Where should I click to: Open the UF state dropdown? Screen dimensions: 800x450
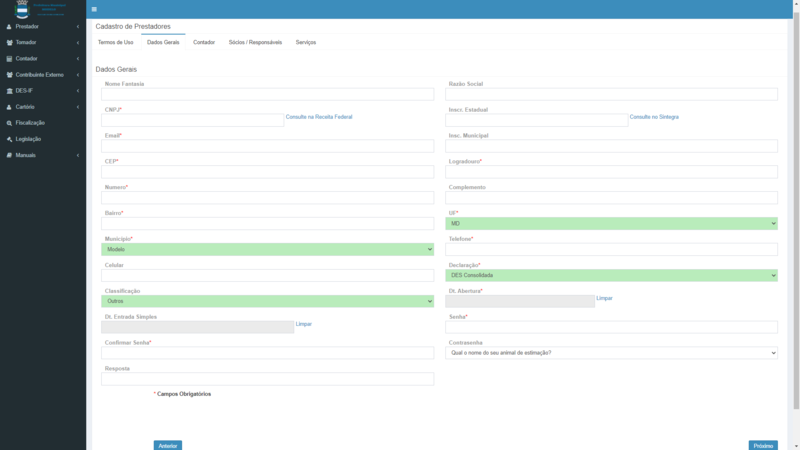click(611, 224)
